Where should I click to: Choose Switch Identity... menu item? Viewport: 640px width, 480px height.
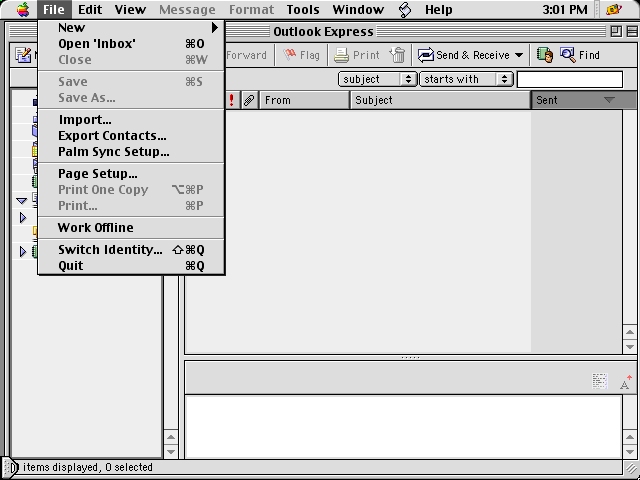tap(131, 249)
